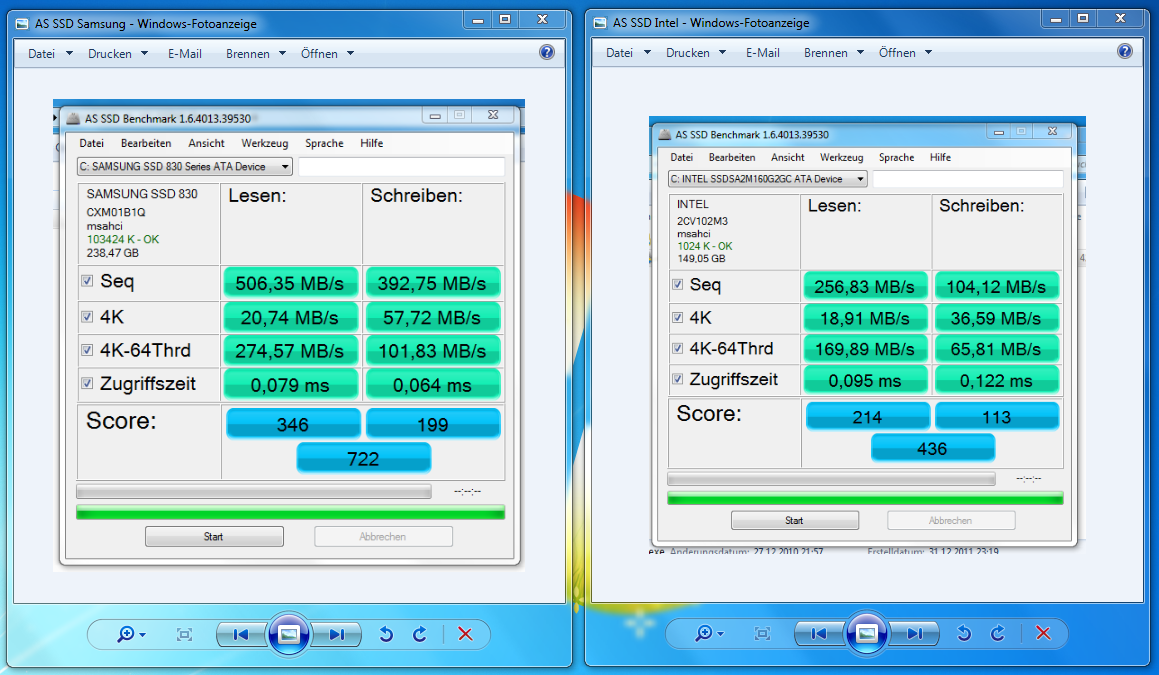Viewport: 1159px width, 675px height.
Task: Open zoom control in Intel photo viewer
Action: pyautogui.click(x=709, y=634)
